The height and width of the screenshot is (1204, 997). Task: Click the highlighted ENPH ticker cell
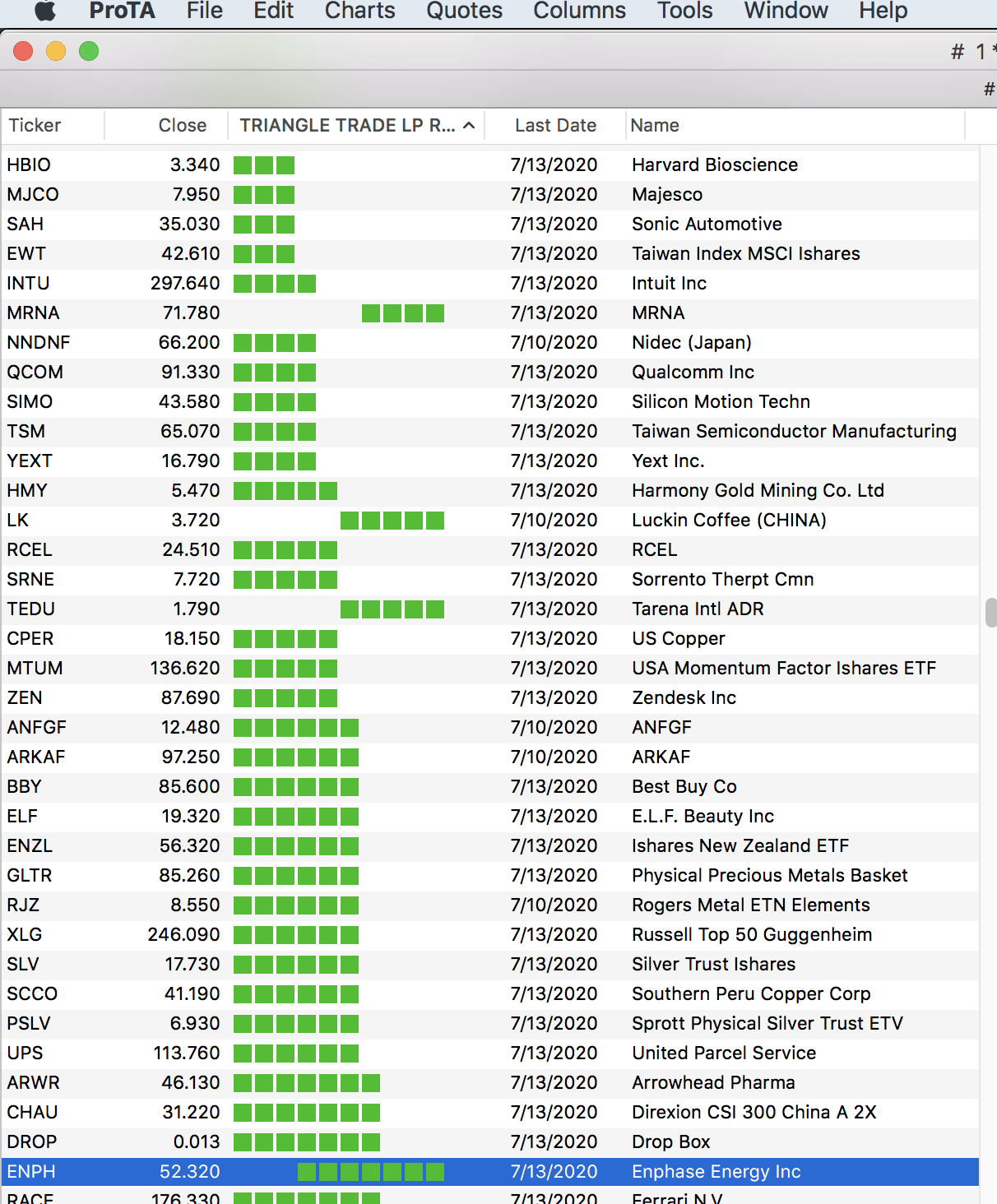click(31, 1171)
